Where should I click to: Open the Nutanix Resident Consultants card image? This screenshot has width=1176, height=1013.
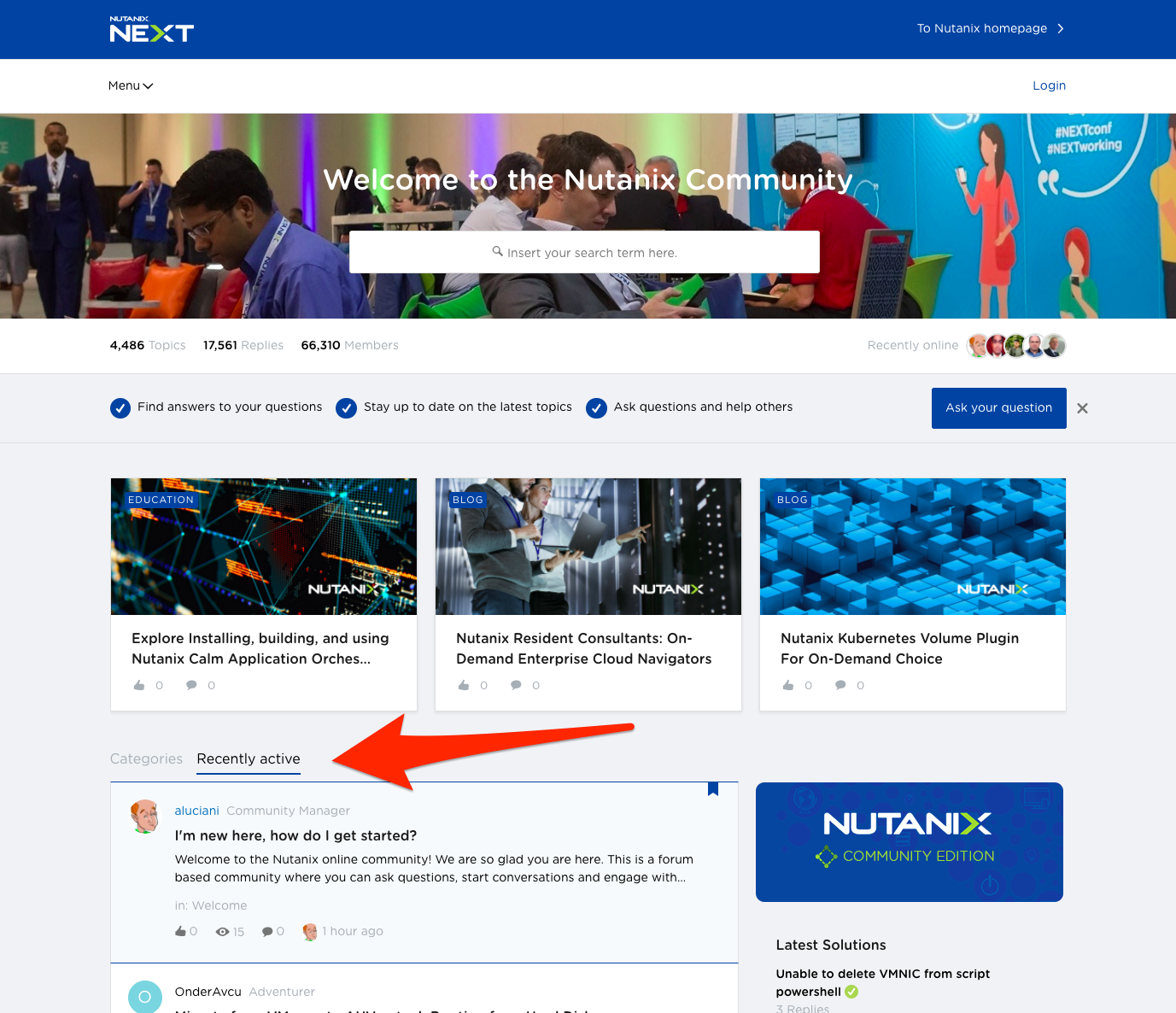(588, 547)
